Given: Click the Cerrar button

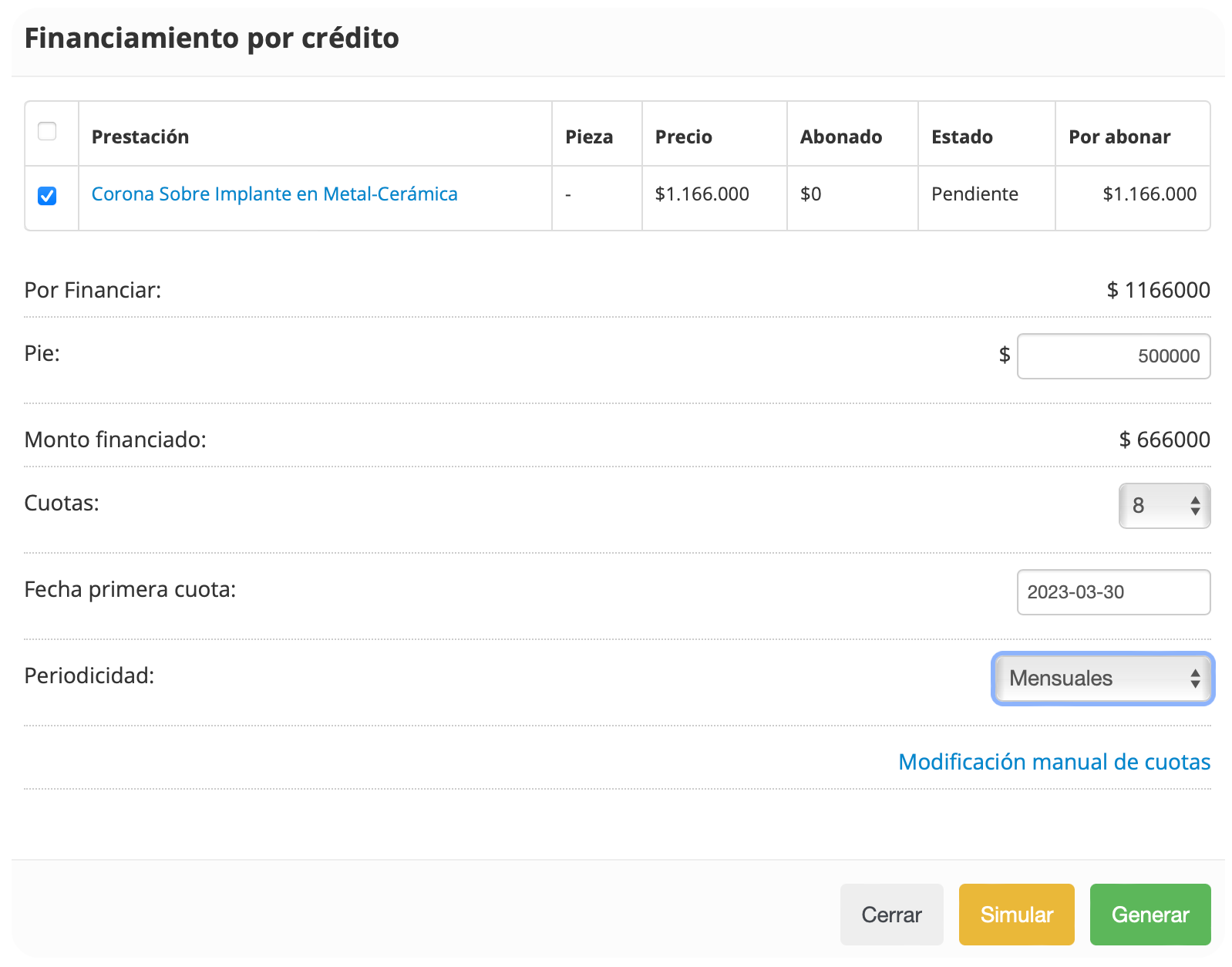Looking at the screenshot, I should 892,915.
